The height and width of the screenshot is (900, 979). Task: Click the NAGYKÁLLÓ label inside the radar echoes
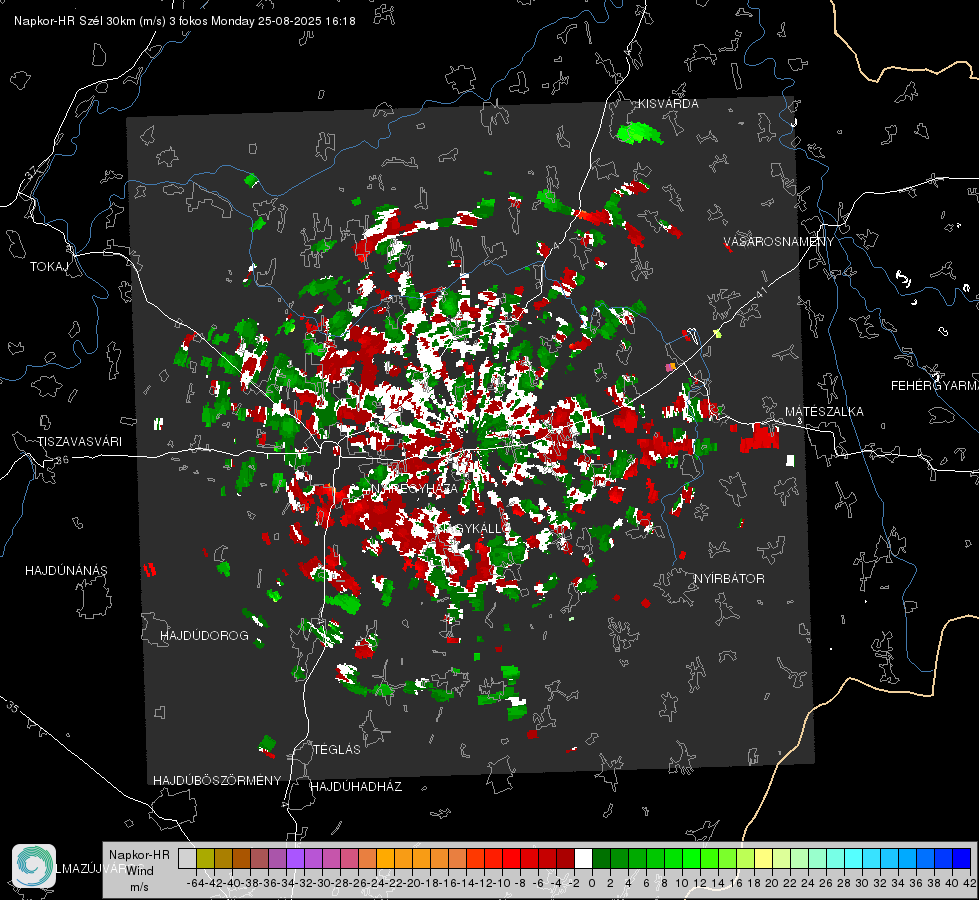(471, 528)
